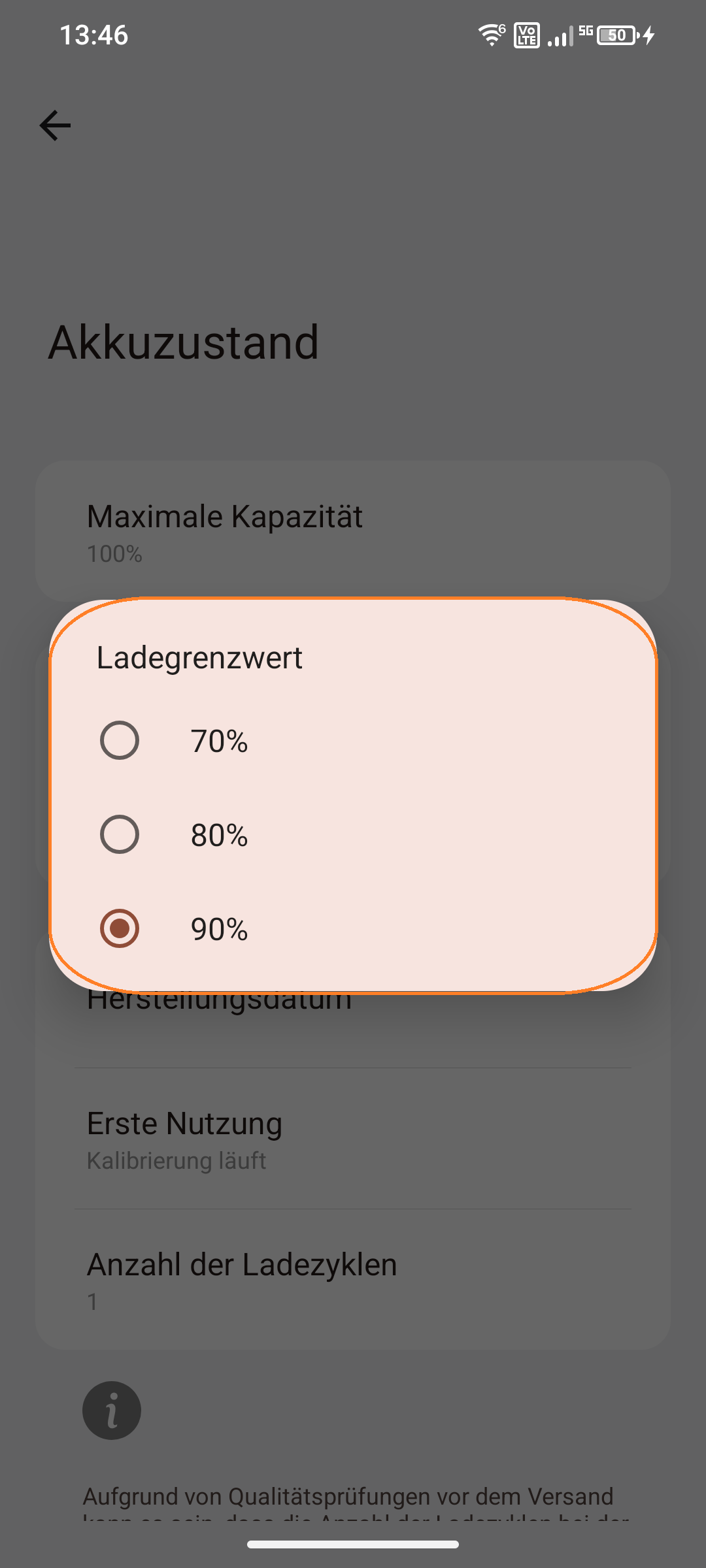The height and width of the screenshot is (1568, 706).
Task: Tap the home gesture bar at bottom
Action: (x=353, y=1544)
